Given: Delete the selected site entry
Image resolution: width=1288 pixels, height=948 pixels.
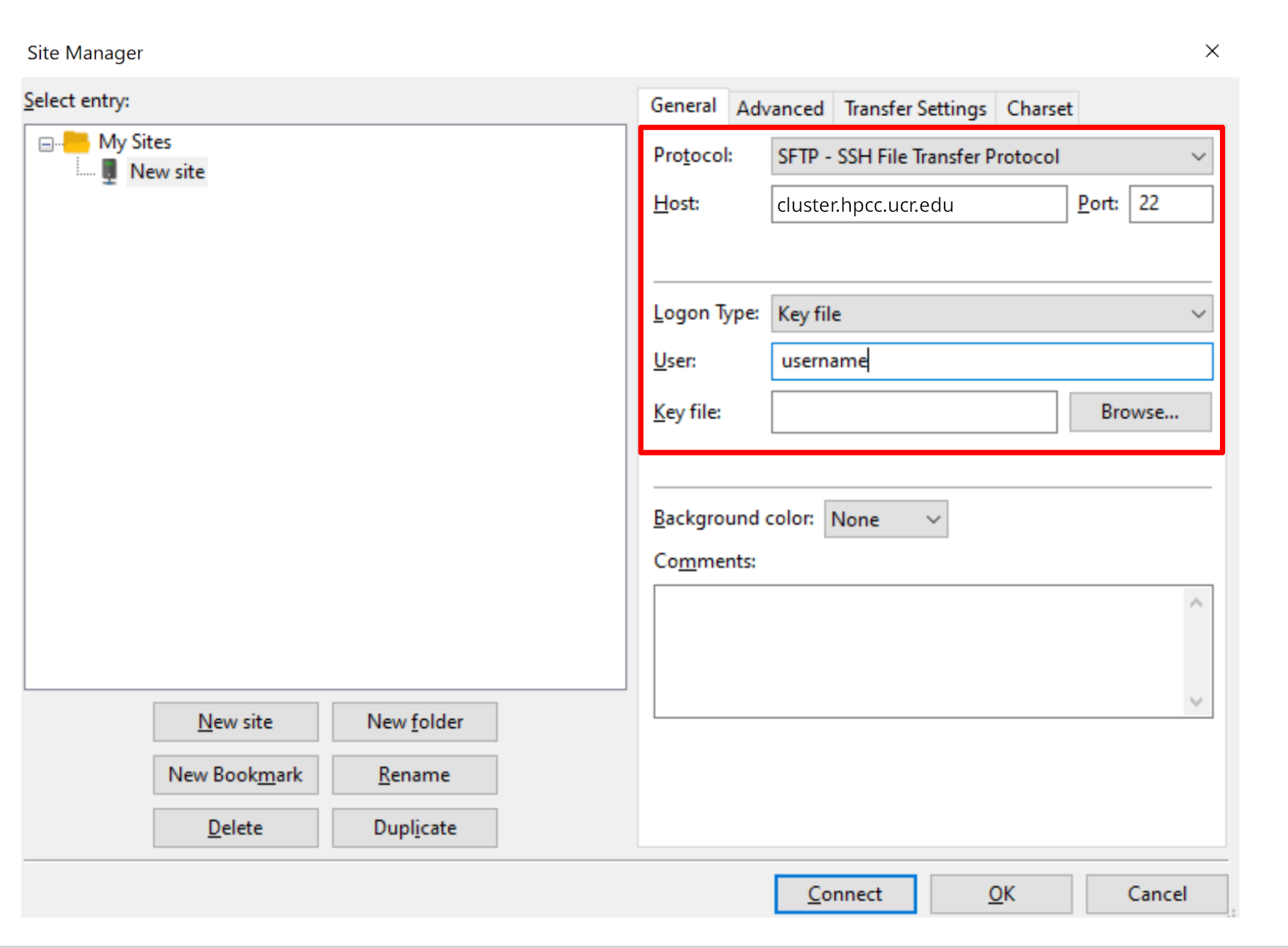Looking at the screenshot, I should point(236,828).
